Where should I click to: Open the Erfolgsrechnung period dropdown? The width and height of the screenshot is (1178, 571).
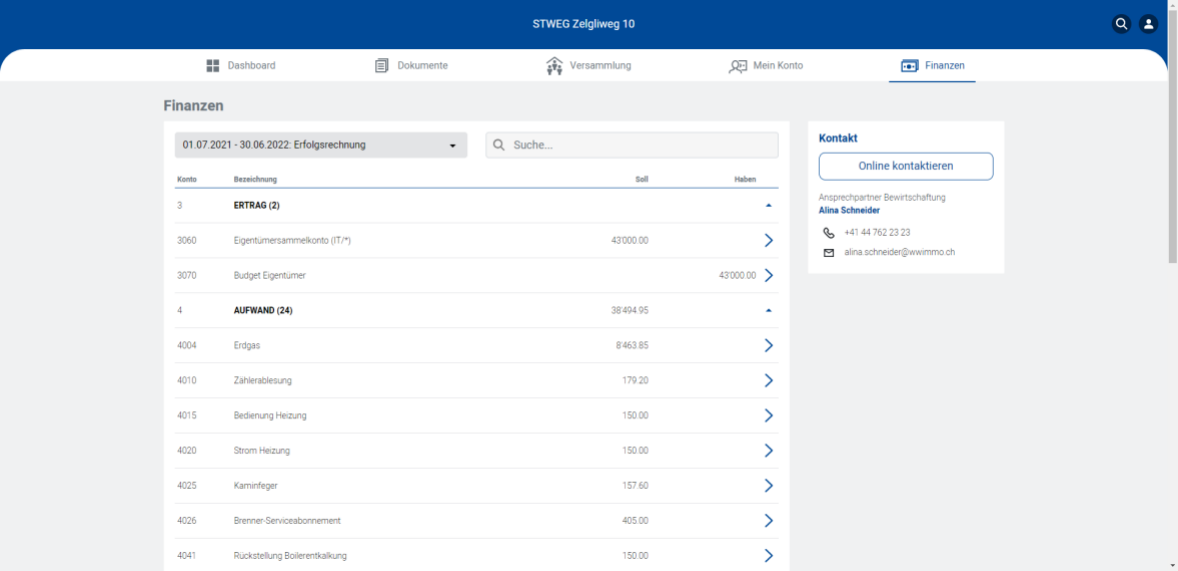coord(321,145)
